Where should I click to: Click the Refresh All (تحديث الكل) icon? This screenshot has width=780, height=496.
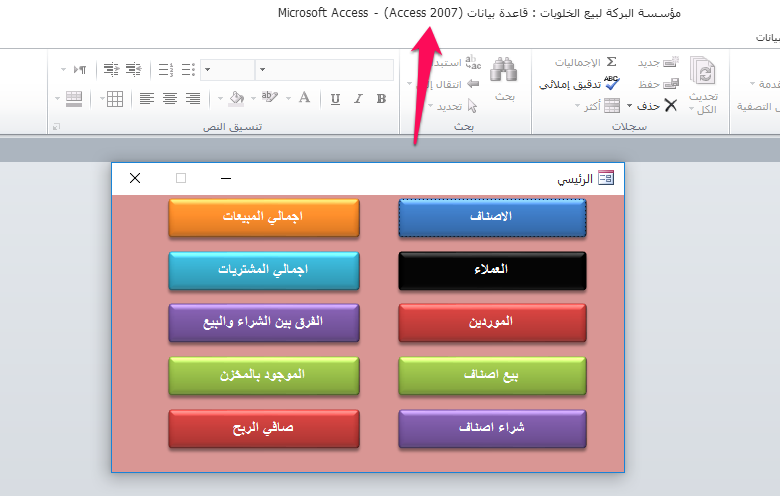click(x=702, y=70)
